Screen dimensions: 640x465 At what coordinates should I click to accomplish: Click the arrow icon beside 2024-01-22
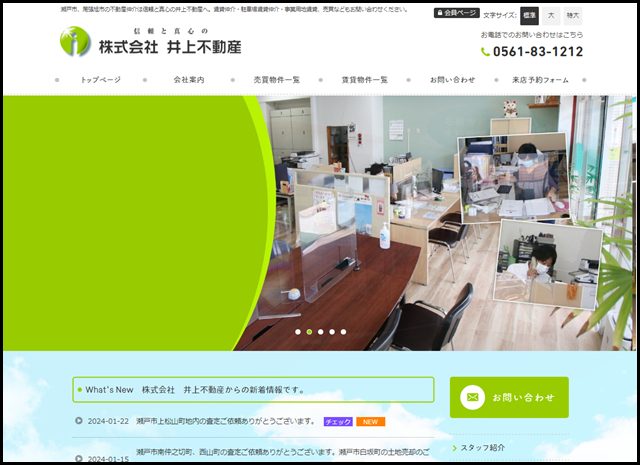point(79,421)
